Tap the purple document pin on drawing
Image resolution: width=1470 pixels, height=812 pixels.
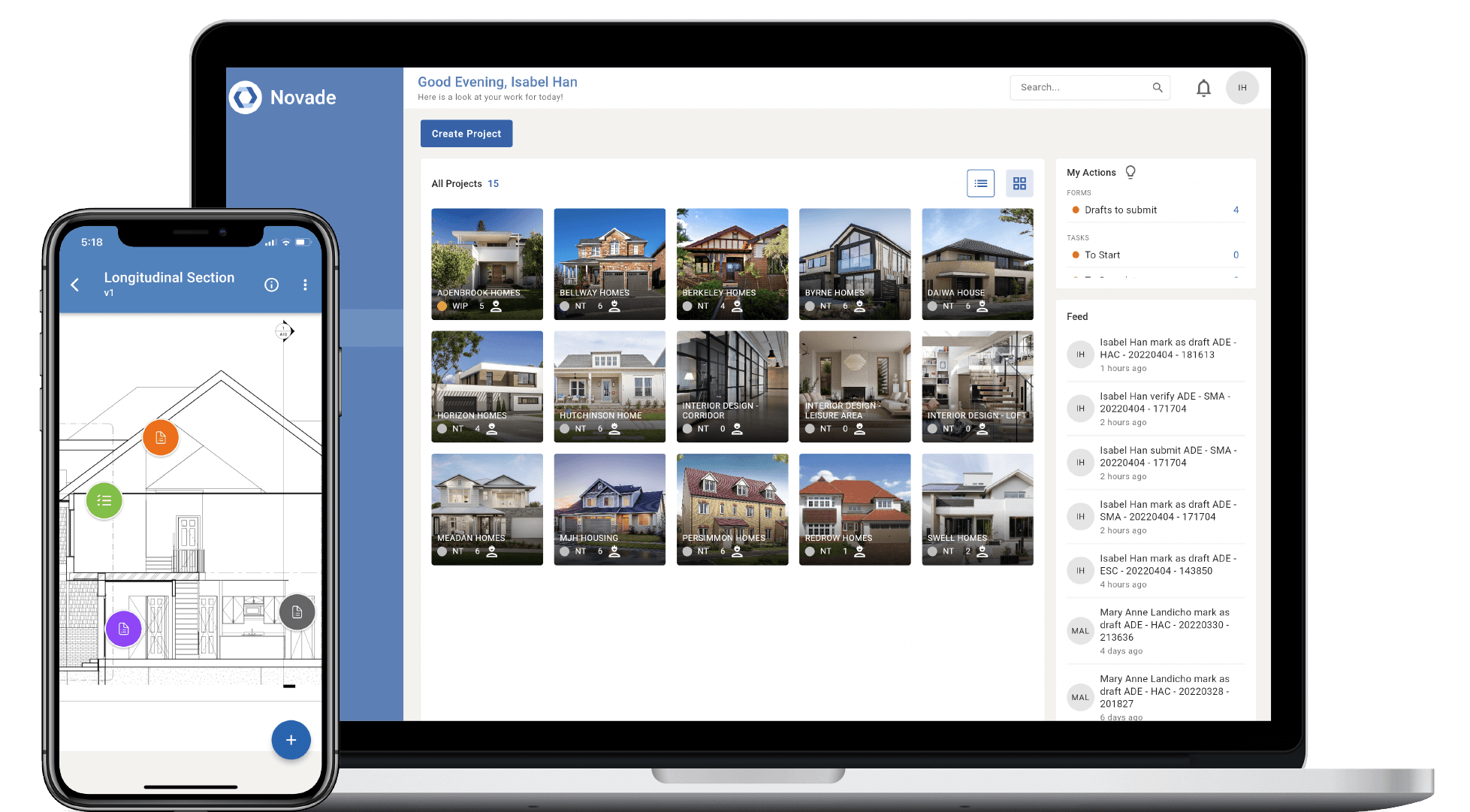click(x=124, y=629)
